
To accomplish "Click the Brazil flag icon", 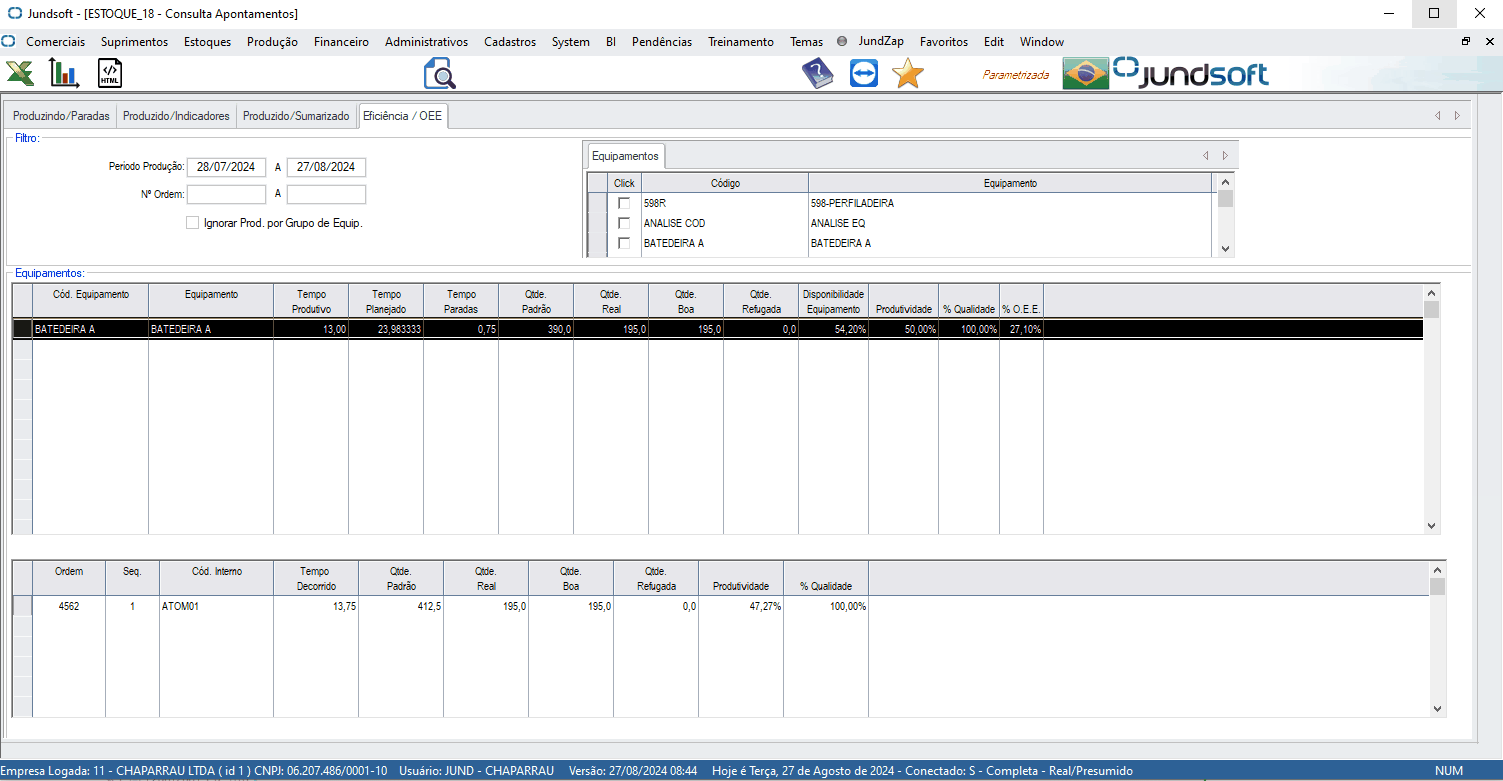I will click(x=1085, y=73).
